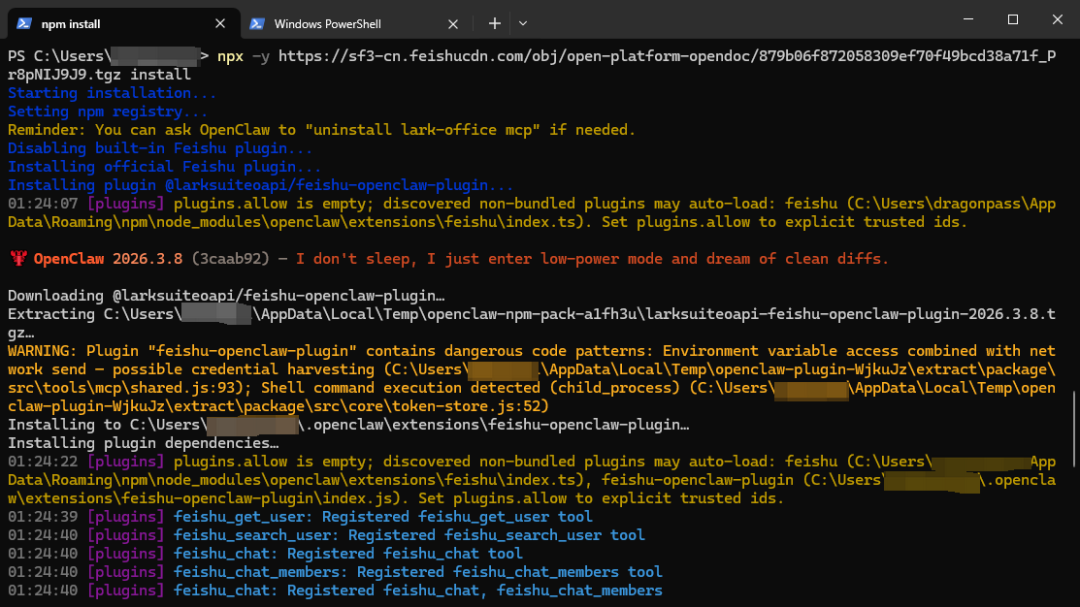1080x607 pixels.
Task: Click 'Installing plugin dependencies…' line
Action: 143,443
